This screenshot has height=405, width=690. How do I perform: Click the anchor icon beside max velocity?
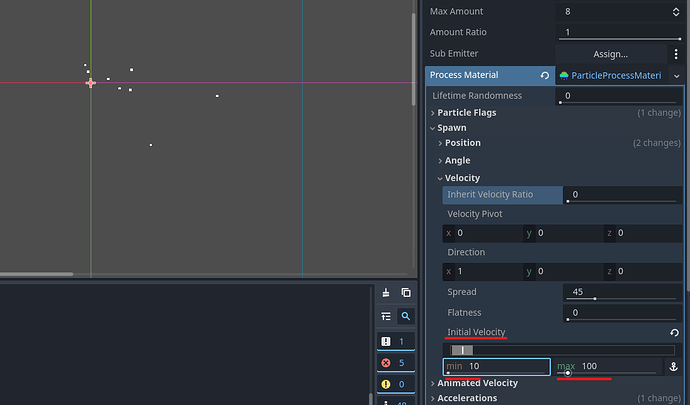pyautogui.click(x=673, y=367)
